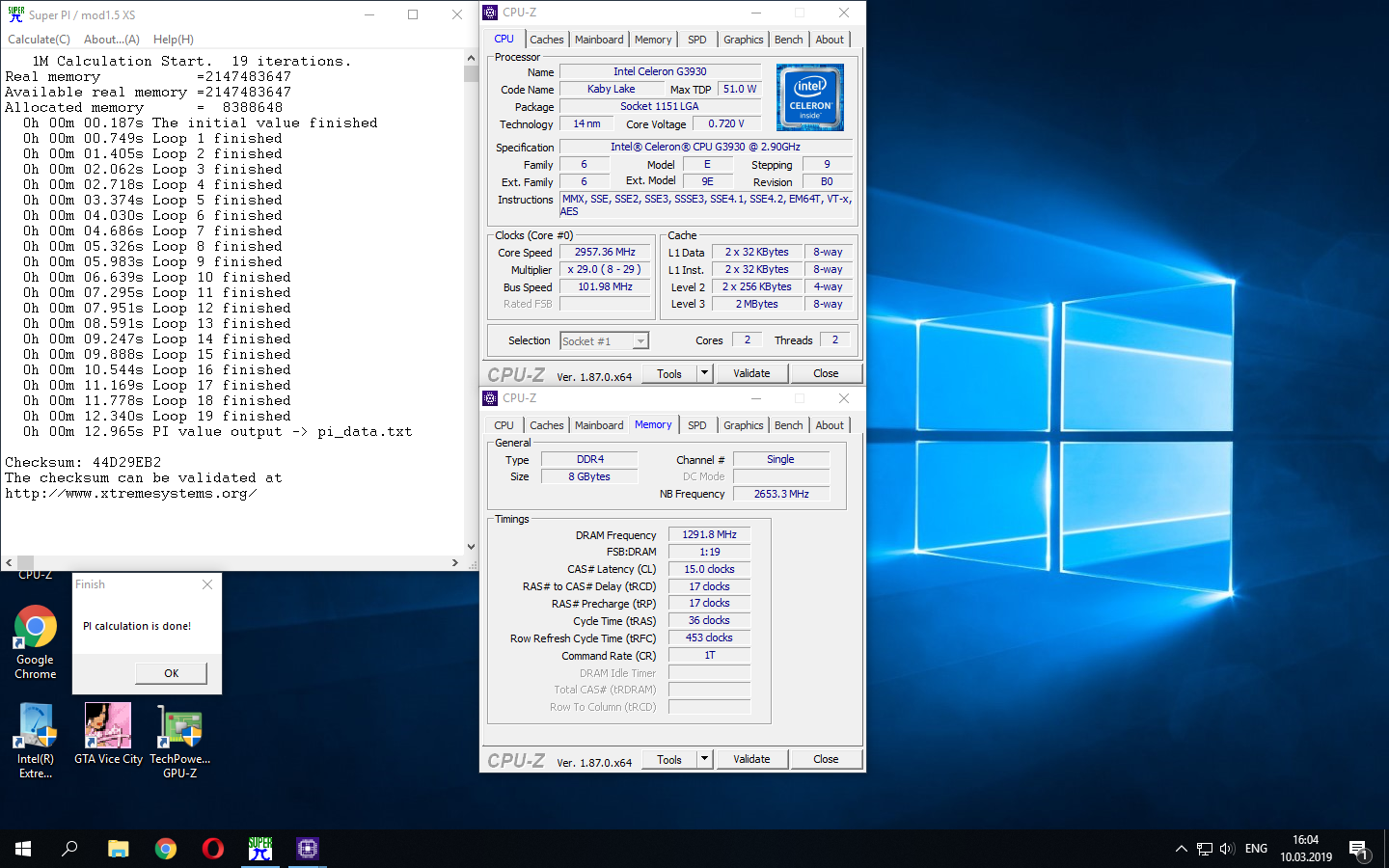This screenshot has width=1389, height=868.
Task: Click the Core Speed value 2957.36 MHz
Action: point(605,252)
